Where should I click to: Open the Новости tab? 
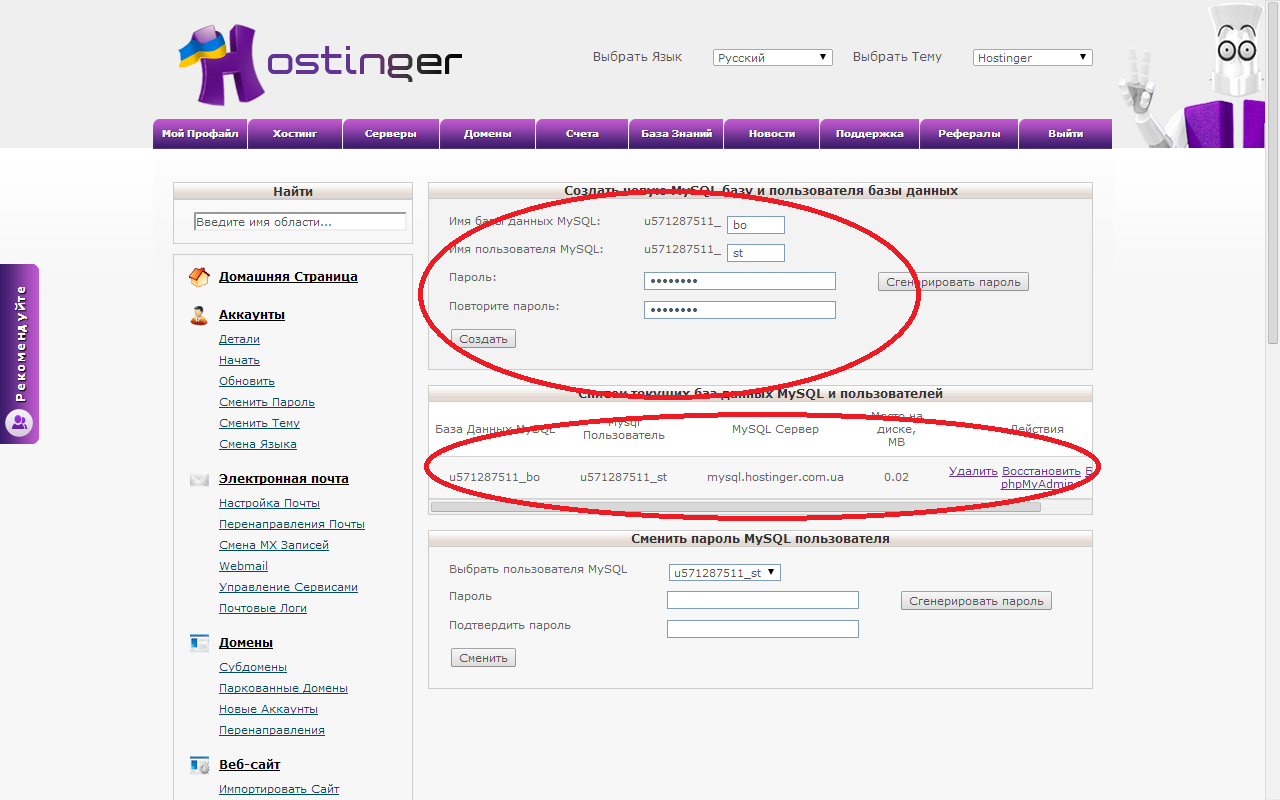coord(772,134)
